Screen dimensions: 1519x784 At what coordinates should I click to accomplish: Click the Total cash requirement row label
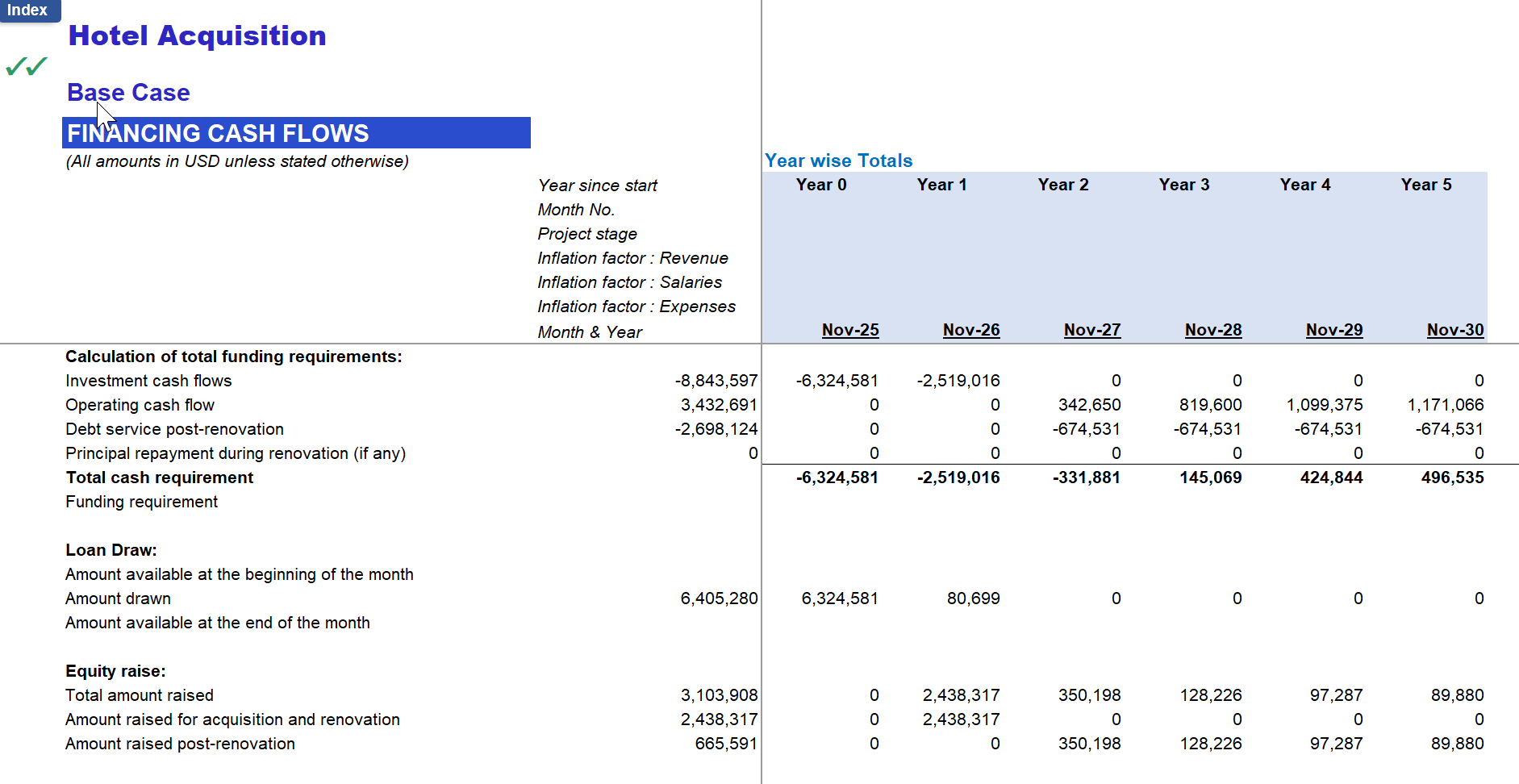(159, 477)
